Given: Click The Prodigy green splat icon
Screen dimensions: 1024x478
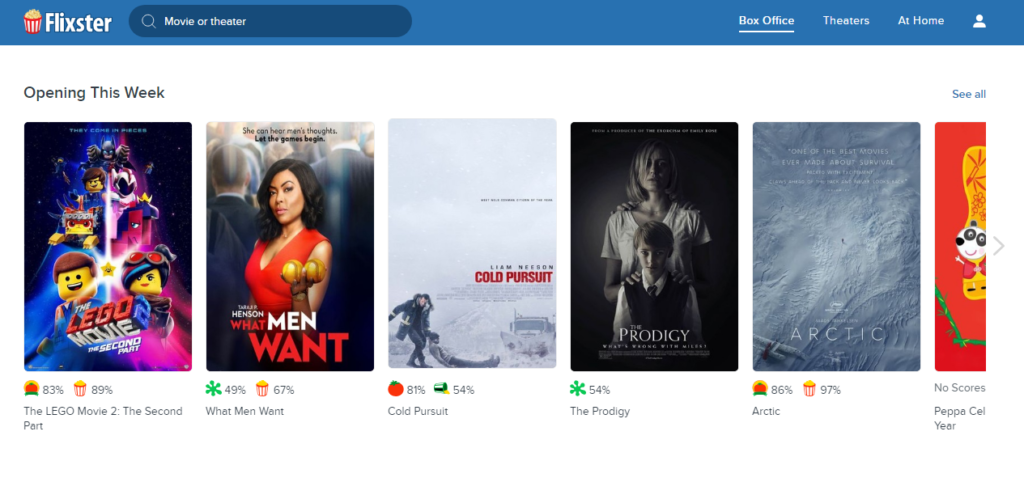Looking at the screenshot, I should 578,389.
